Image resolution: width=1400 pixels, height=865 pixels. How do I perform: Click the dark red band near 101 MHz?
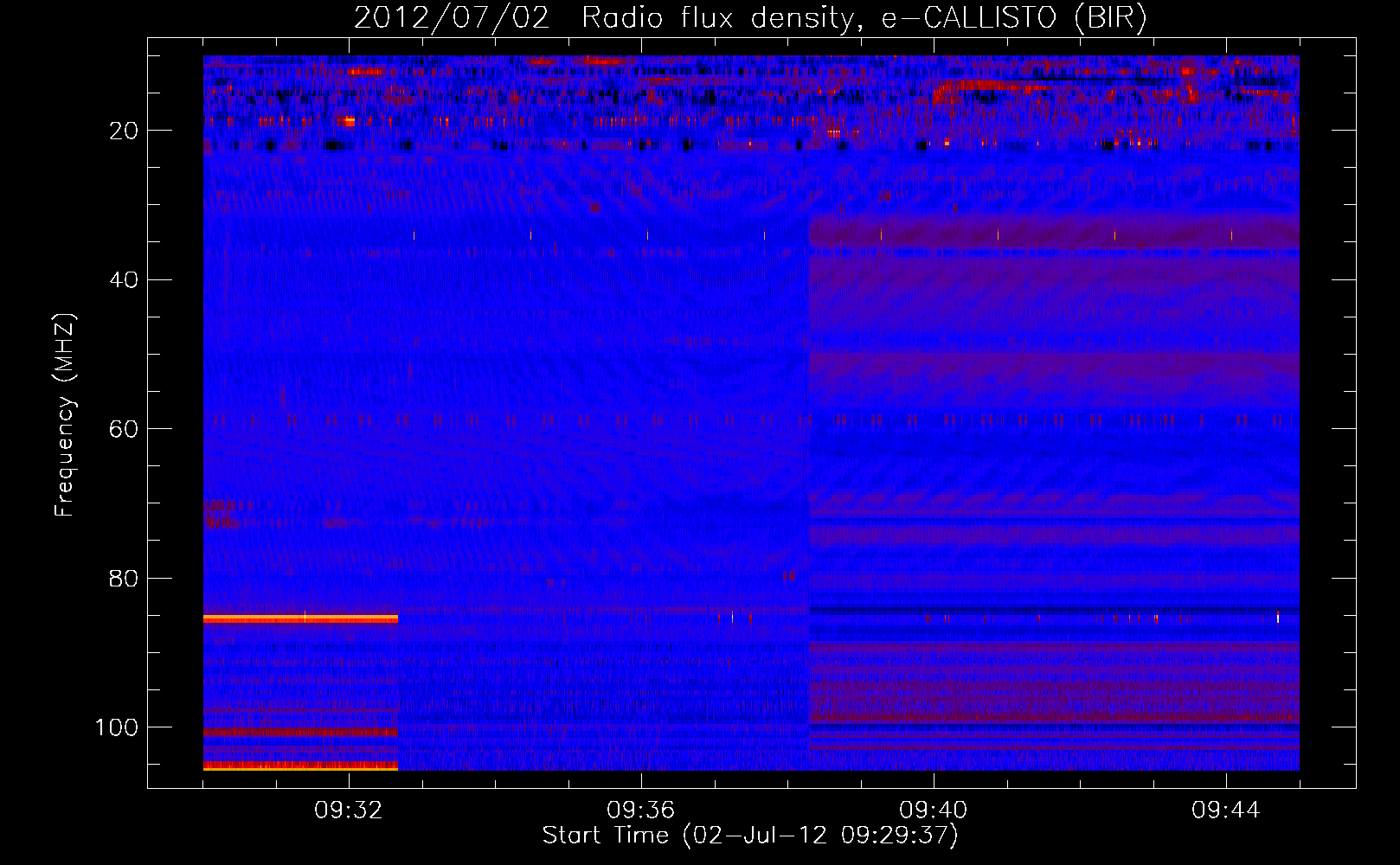pyautogui.click(x=300, y=732)
